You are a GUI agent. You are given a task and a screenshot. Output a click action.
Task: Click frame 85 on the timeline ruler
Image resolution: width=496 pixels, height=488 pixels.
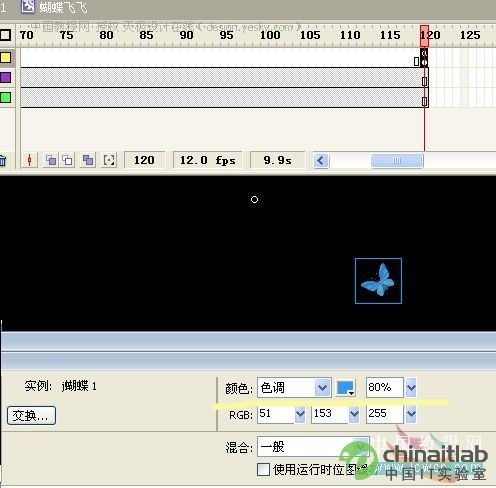[x=146, y=35]
